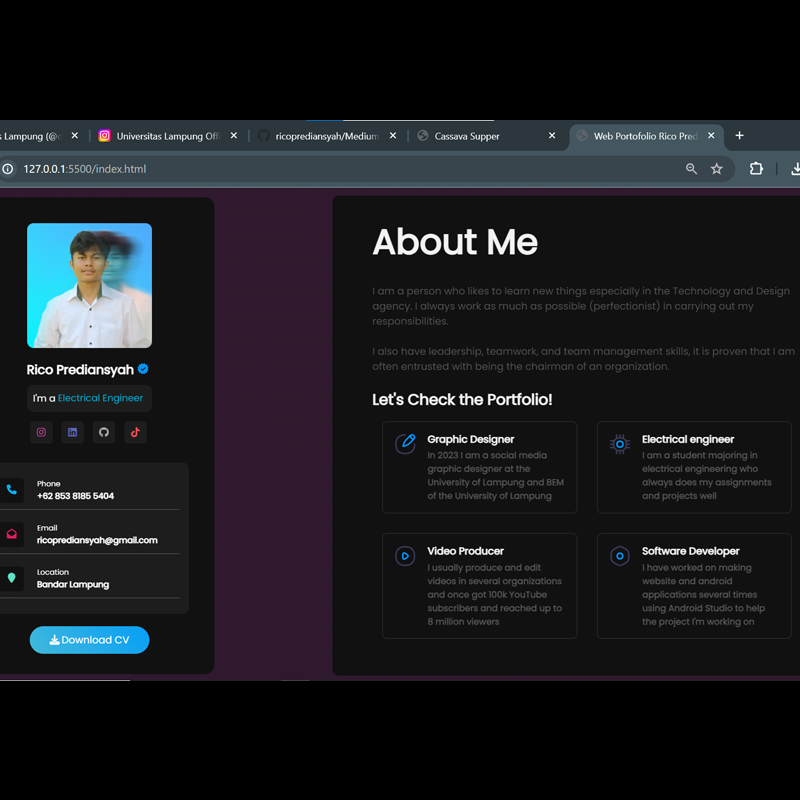
Task: Click the ricoprediansyah@gmail.com email address
Action: [97, 540]
